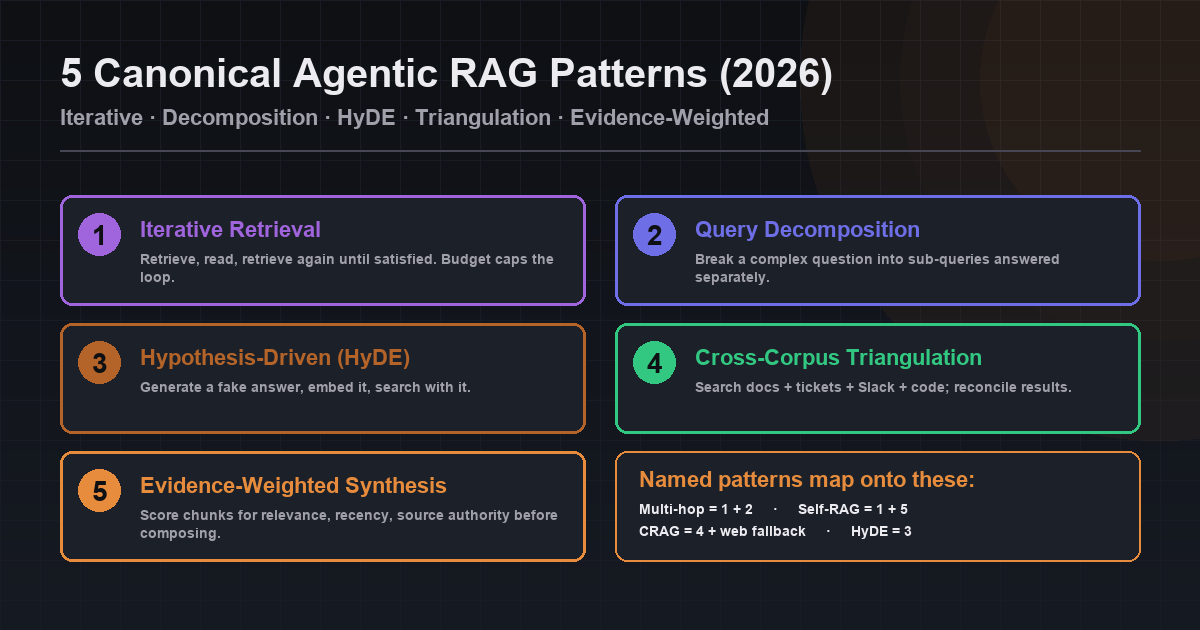Click description 'Score chunks for relevance, recency'
Viewport: 1200px width, 630px height.
tap(349, 524)
